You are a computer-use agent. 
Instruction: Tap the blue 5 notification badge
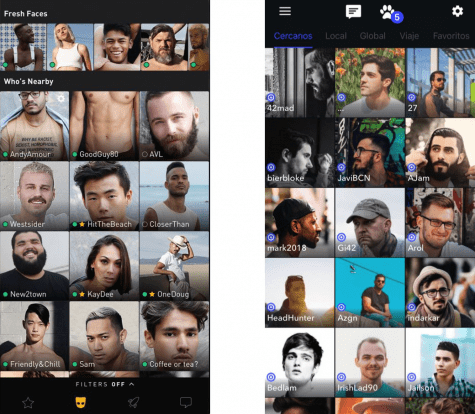point(397,17)
